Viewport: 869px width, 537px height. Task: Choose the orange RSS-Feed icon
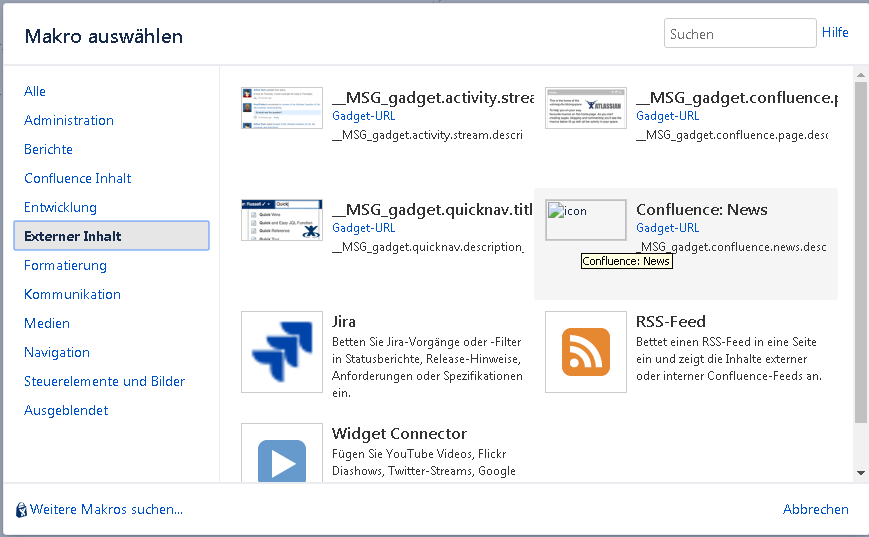[586, 352]
